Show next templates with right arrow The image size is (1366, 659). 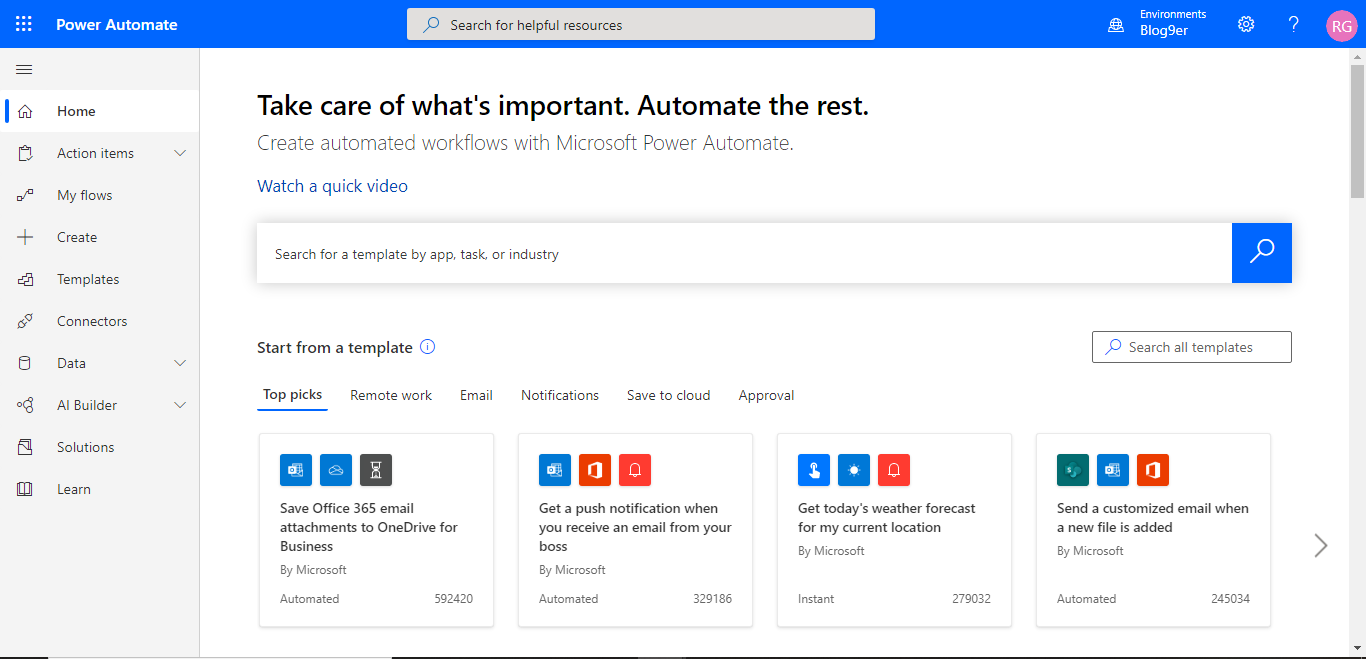click(x=1321, y=545)
